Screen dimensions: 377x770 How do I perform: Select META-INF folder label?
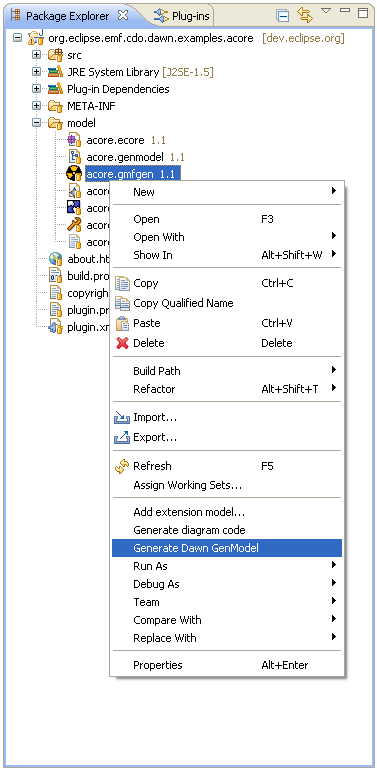[91, 106]
